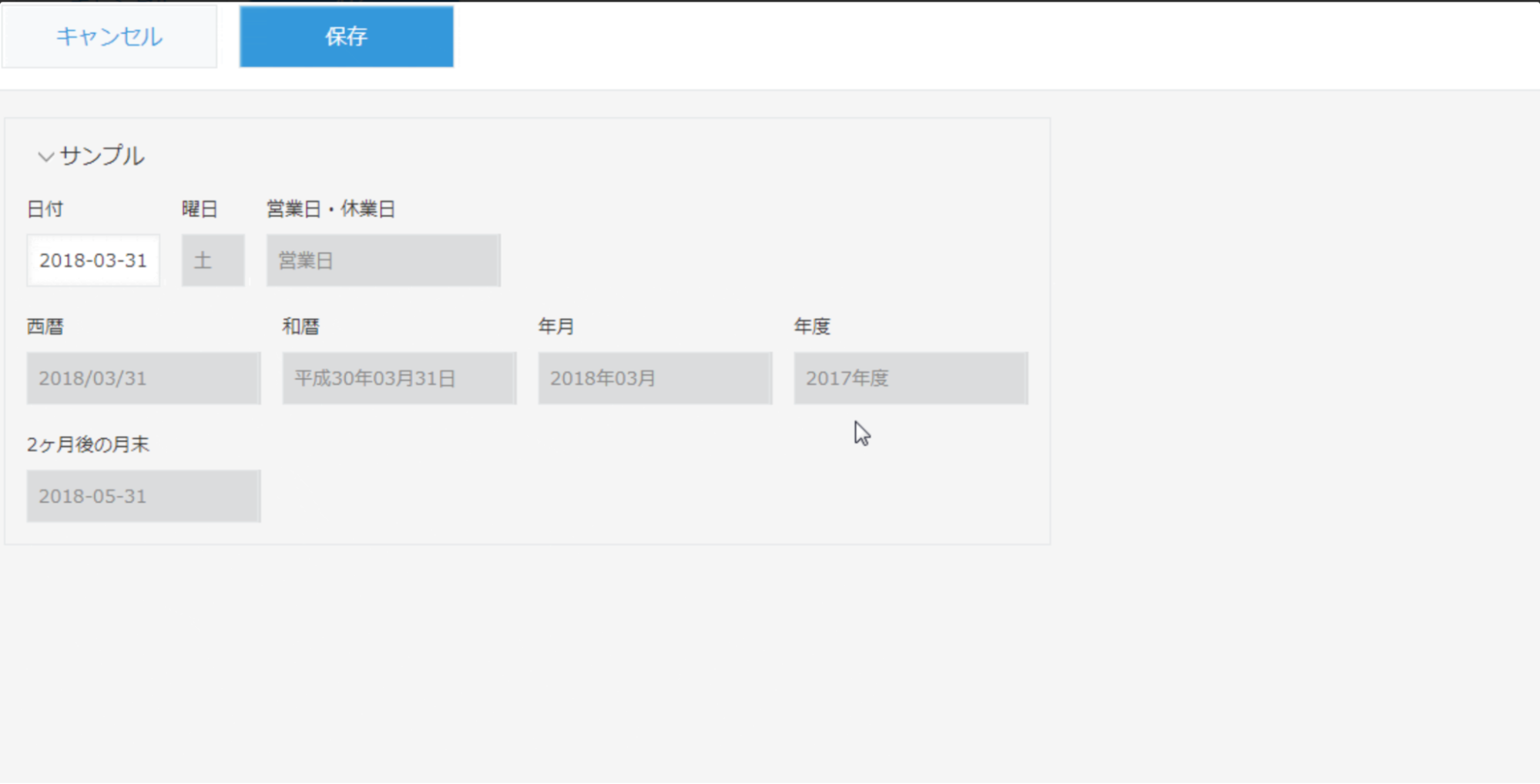The image size is (1540, 784).
Task: Click the 和暦 field showing 平成30年03月31日
Action: pyautogui.click(x=399, y=378)
